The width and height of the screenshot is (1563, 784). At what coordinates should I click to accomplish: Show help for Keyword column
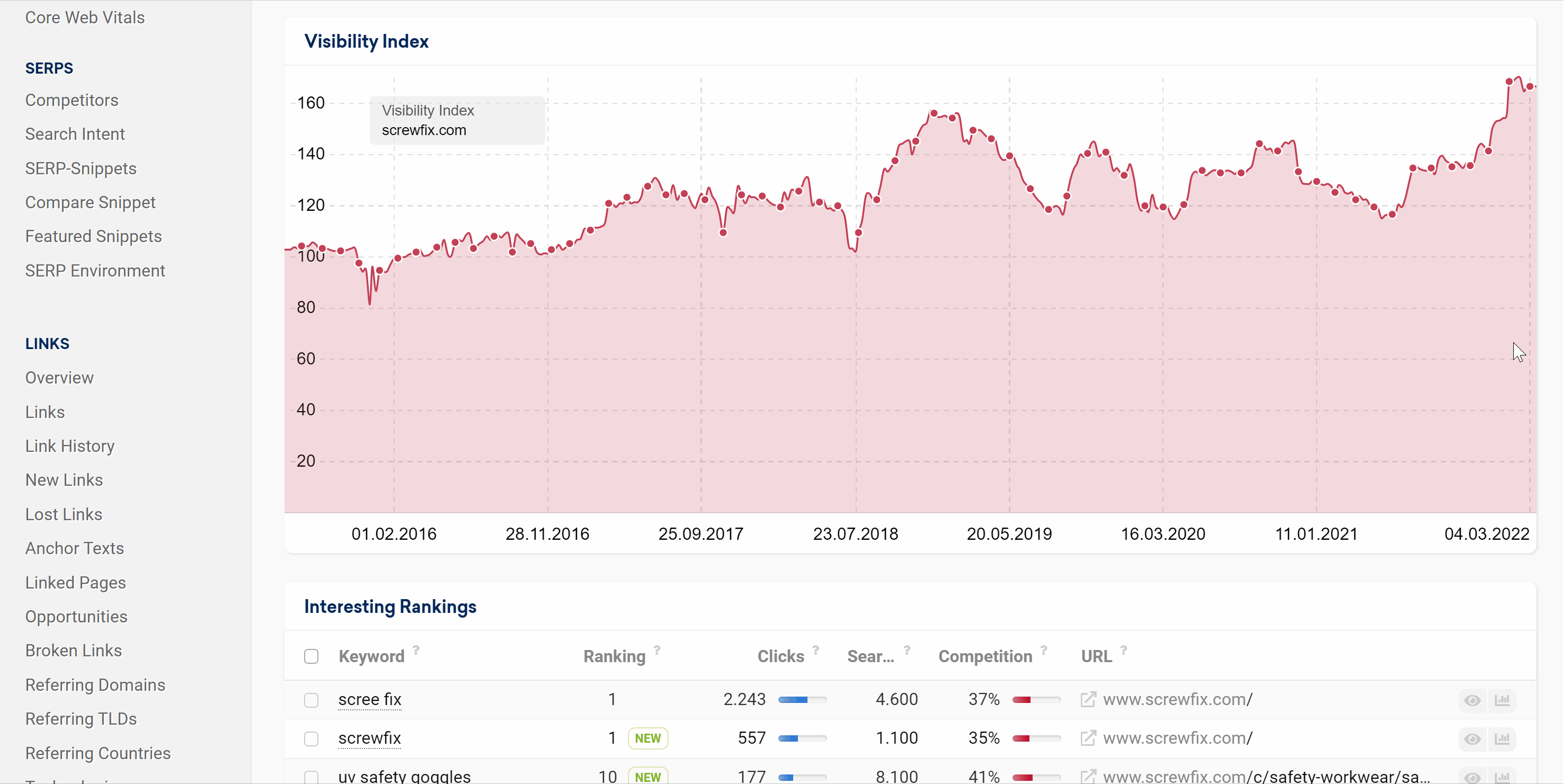point(416,650)
